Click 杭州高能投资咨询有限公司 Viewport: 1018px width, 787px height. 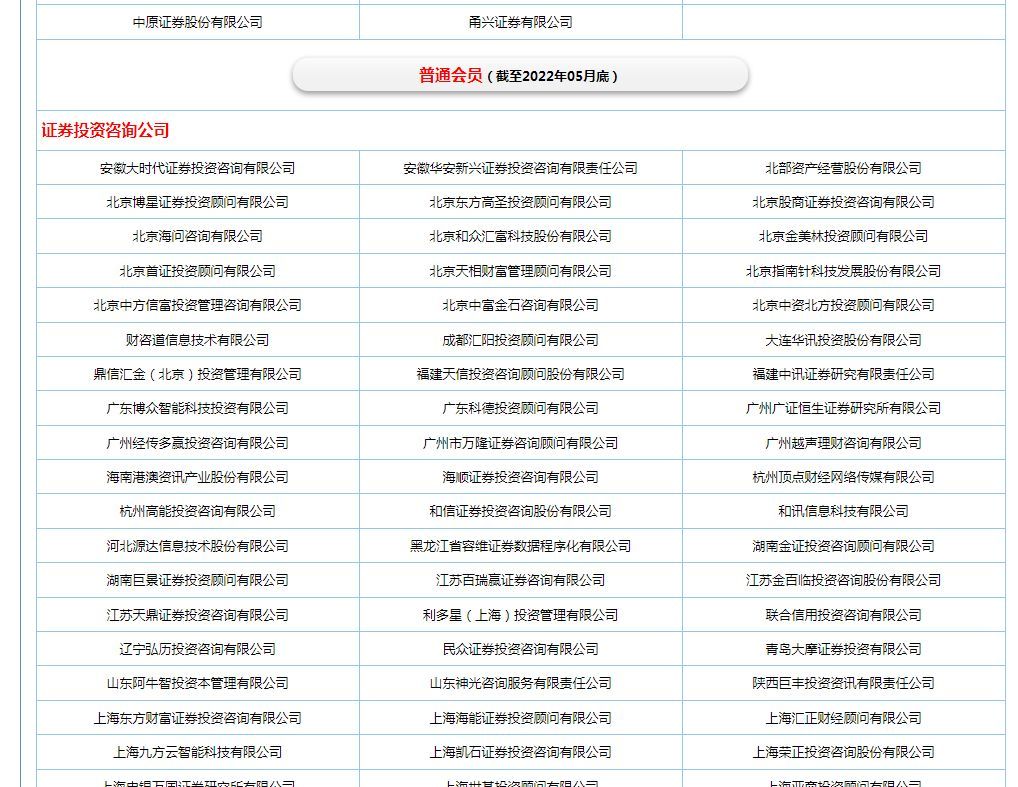[x=197, y=512]
